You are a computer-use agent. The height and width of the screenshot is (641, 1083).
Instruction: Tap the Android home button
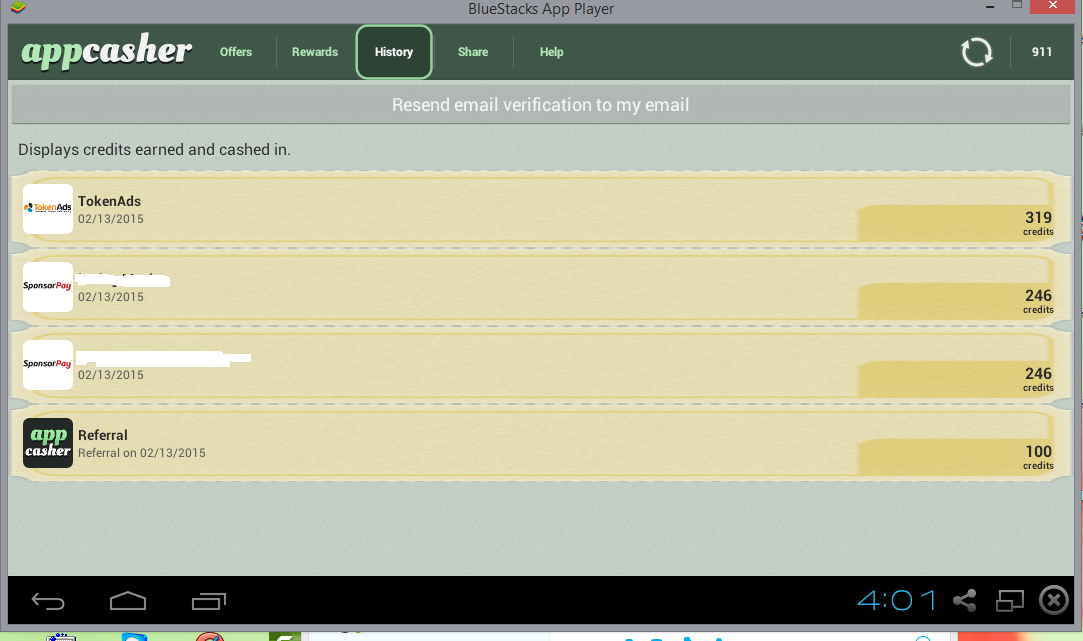click(128, 601)
